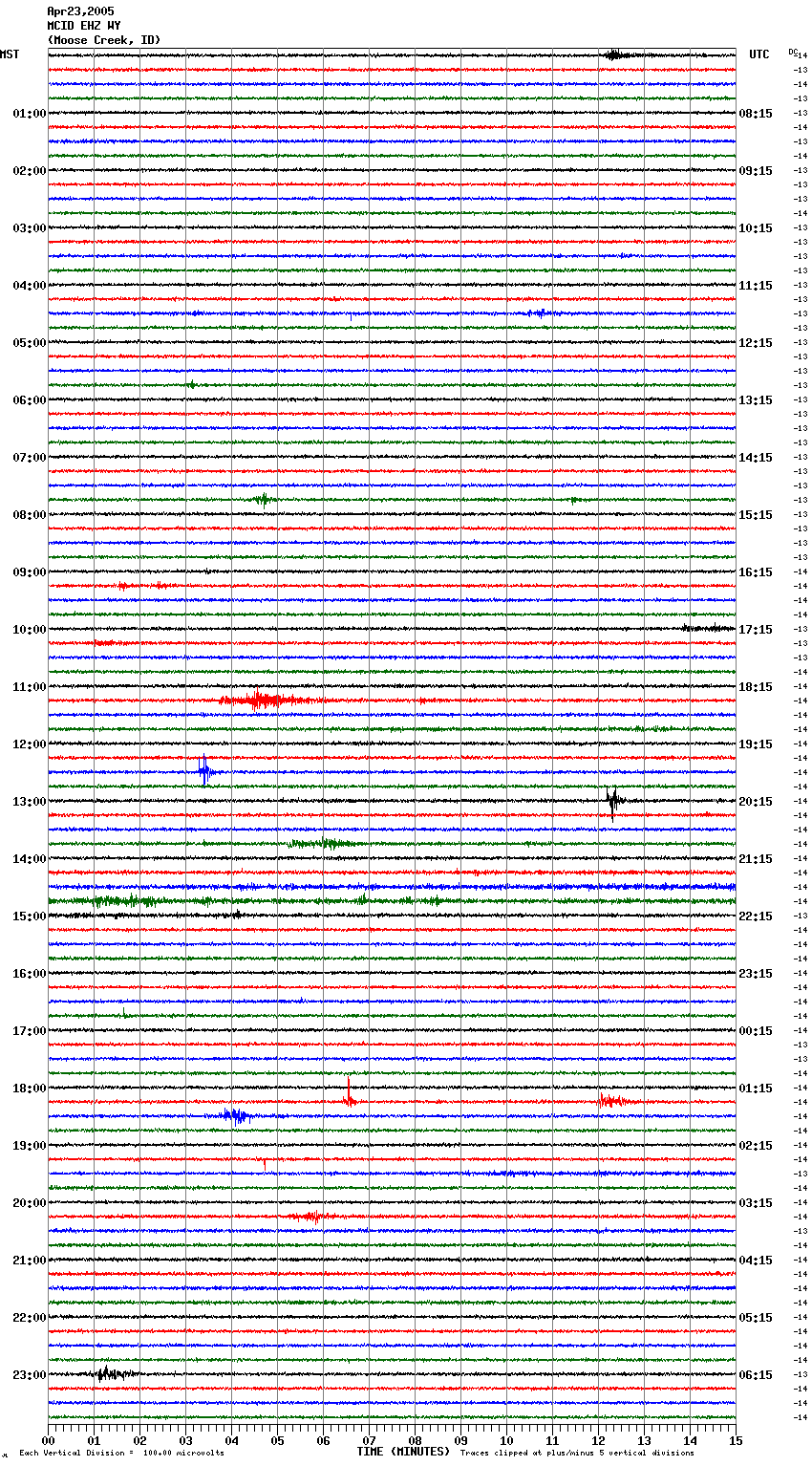Click the 02:15 UTC time label
812x1466 pixels.
756,1146
